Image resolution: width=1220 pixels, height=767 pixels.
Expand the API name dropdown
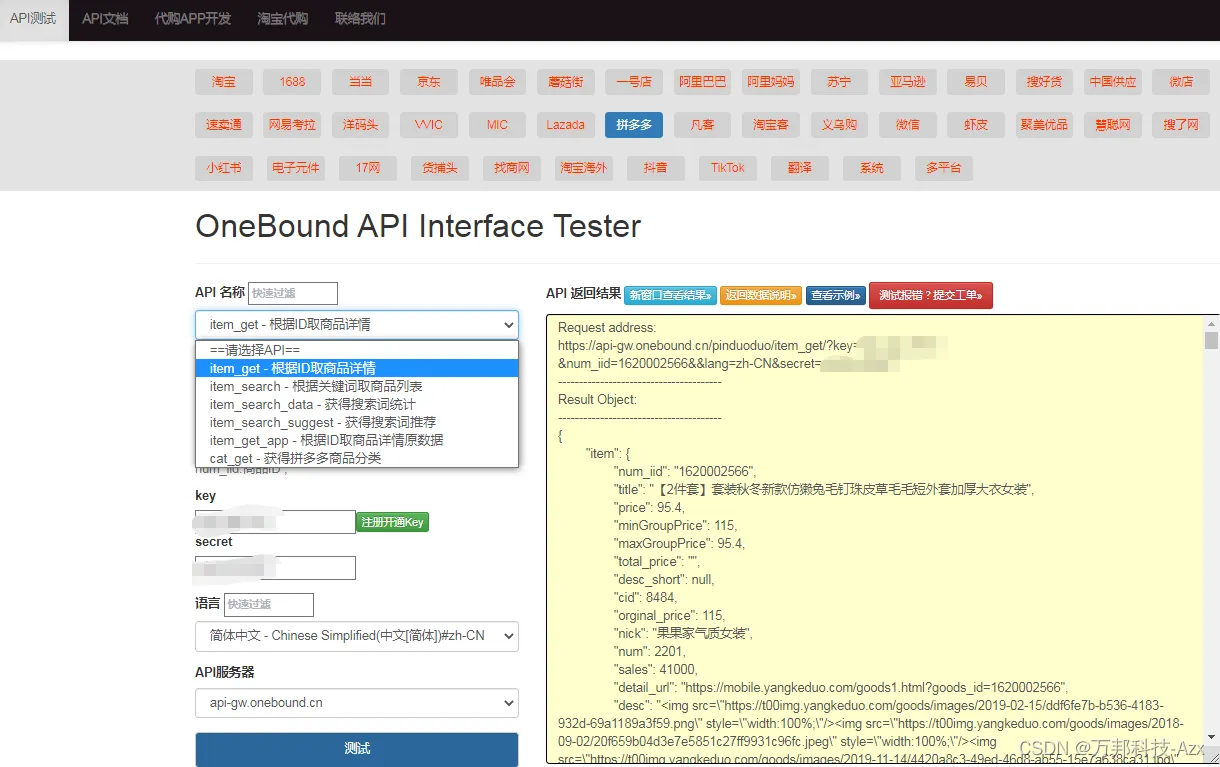pyautogui.click(x=357, y=325)
